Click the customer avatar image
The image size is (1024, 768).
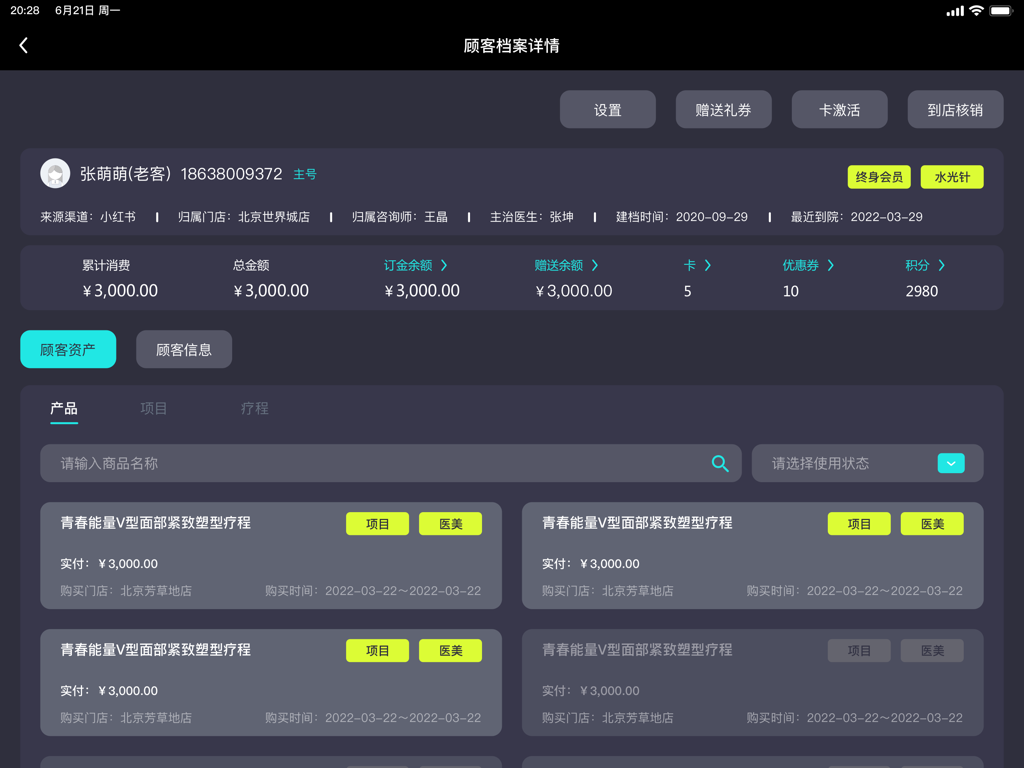point(55,173)
